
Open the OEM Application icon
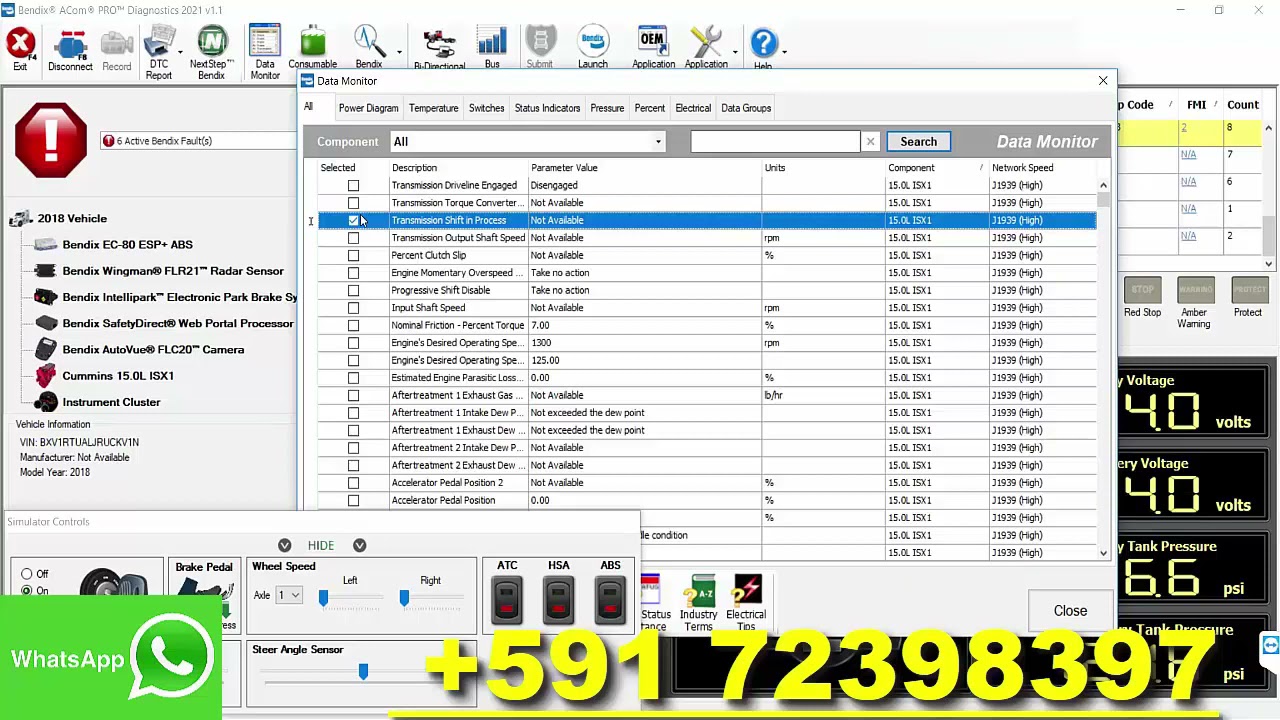coord(653,48)
